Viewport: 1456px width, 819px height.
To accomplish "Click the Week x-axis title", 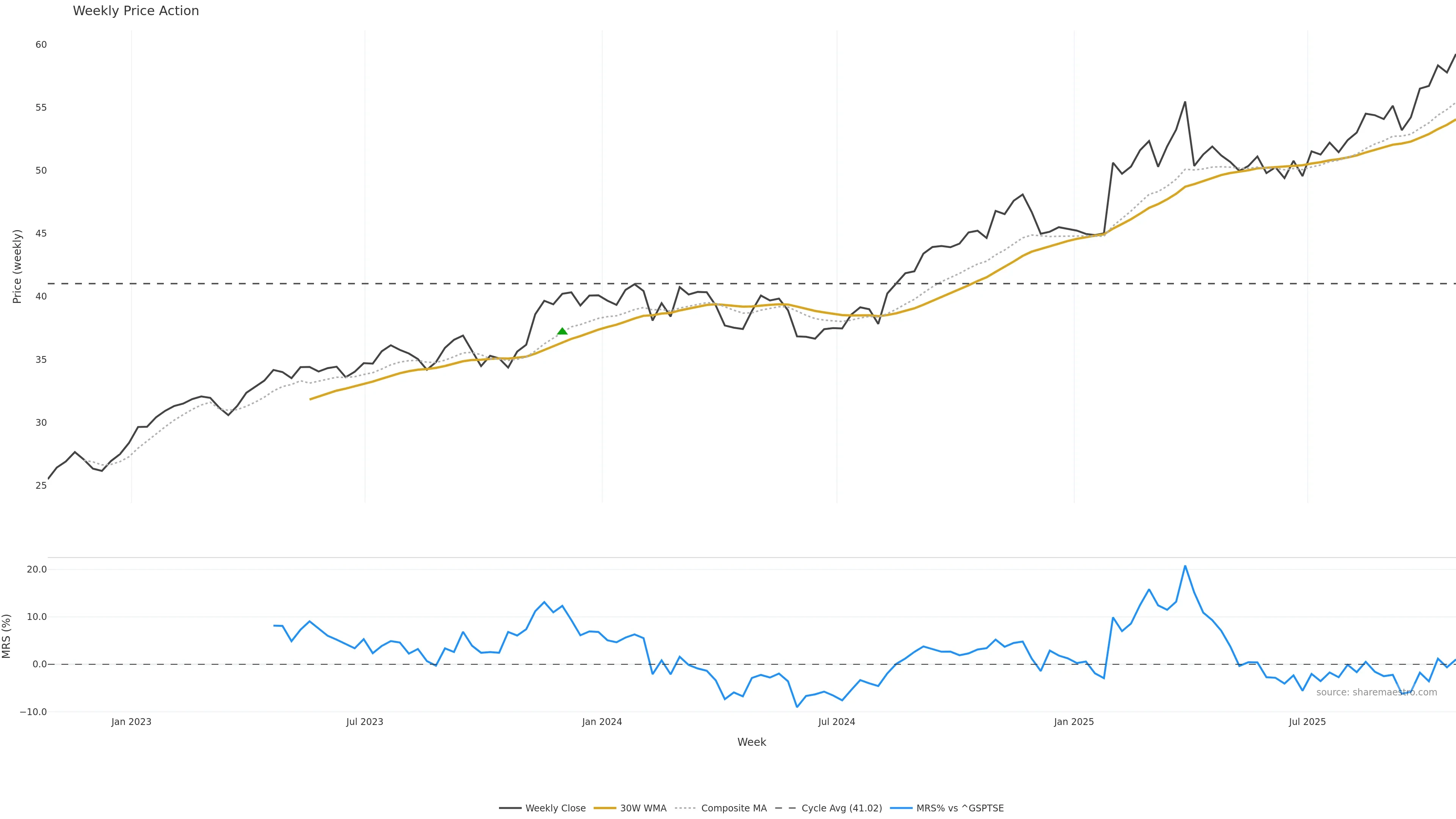I will tap(751, 742).
